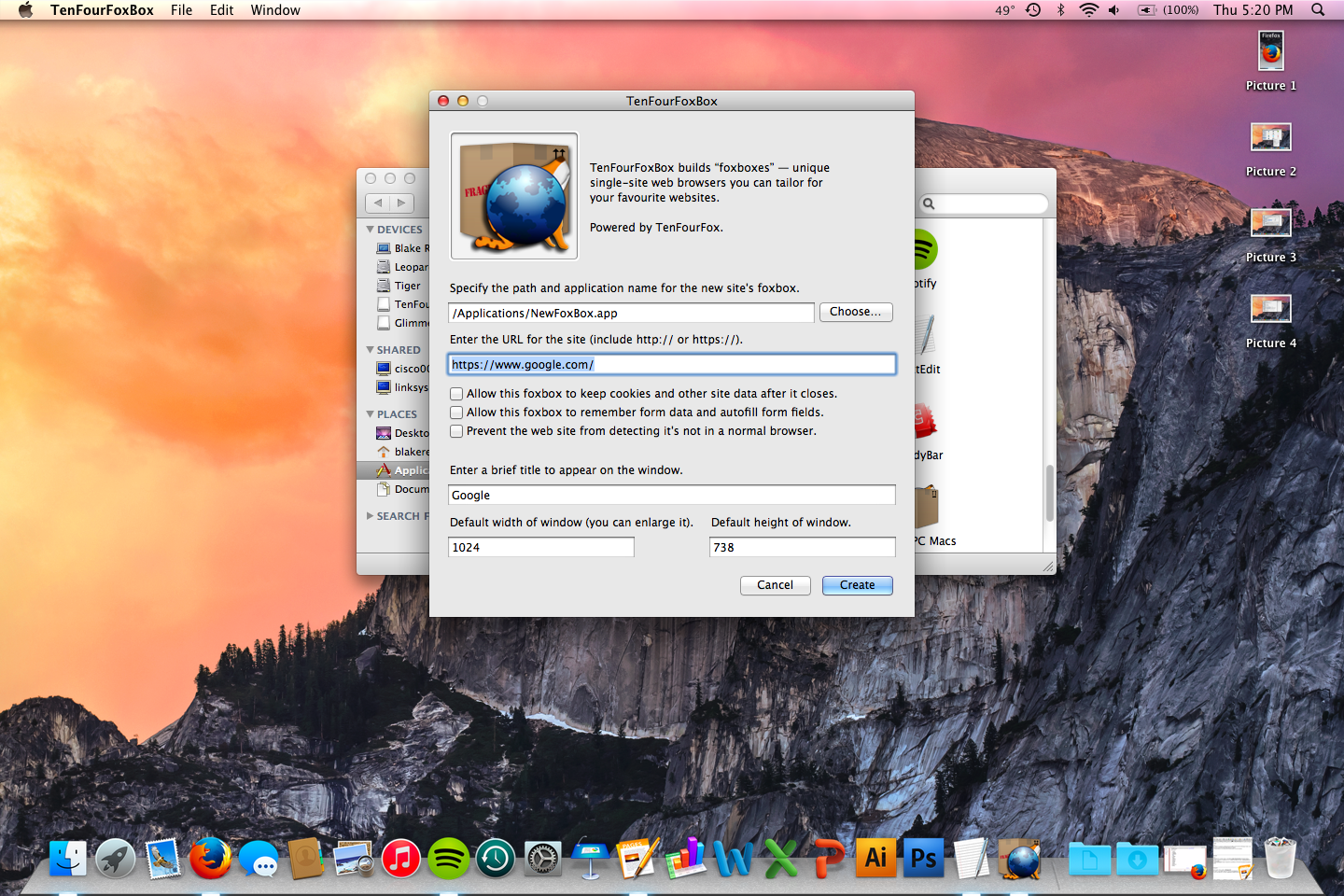Expand the SEARCH FOR section in Finder sidebar
The image size is (1344, 896).
click(x=370, y=515)
